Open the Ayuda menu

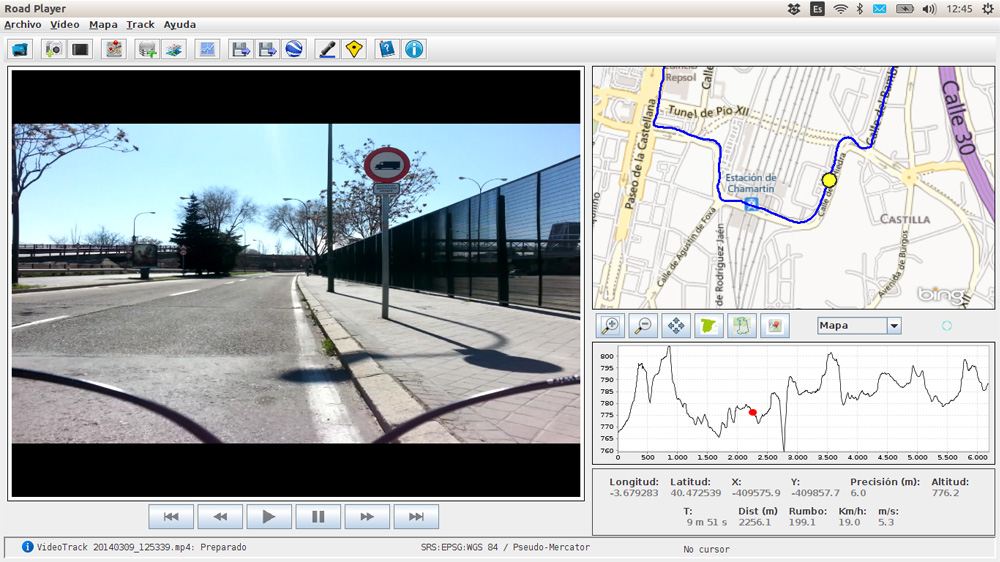pos(180,24)
